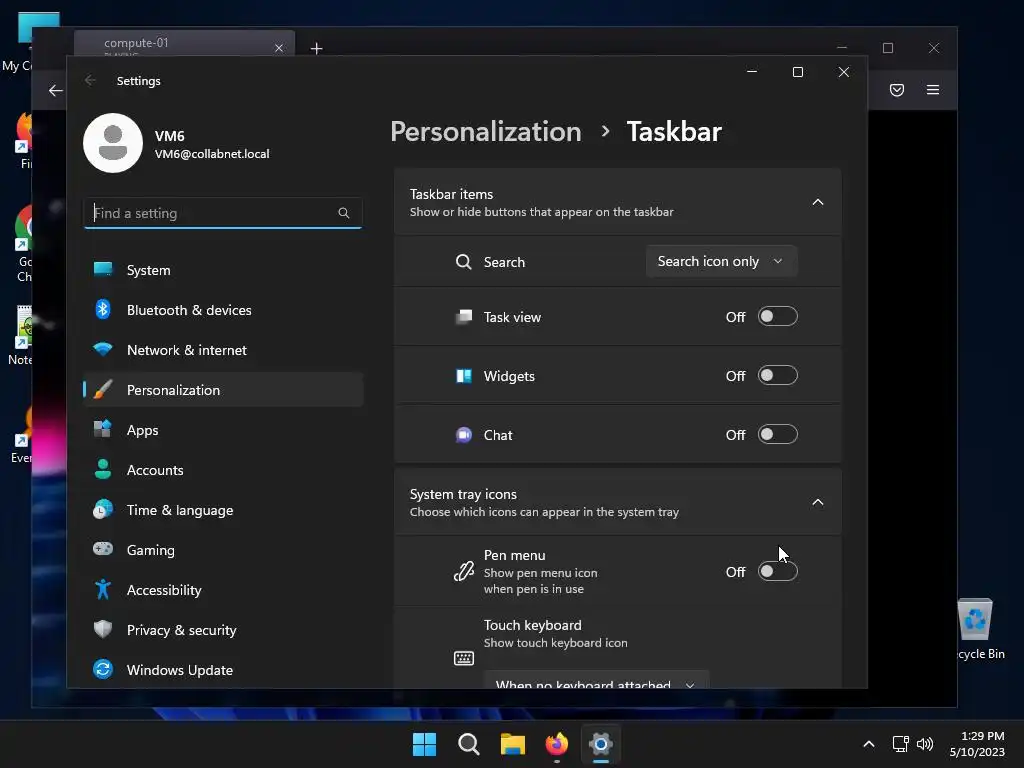Click the volume icon in system tray
This screenshot has height=768, width=1024.
(925, 744)
